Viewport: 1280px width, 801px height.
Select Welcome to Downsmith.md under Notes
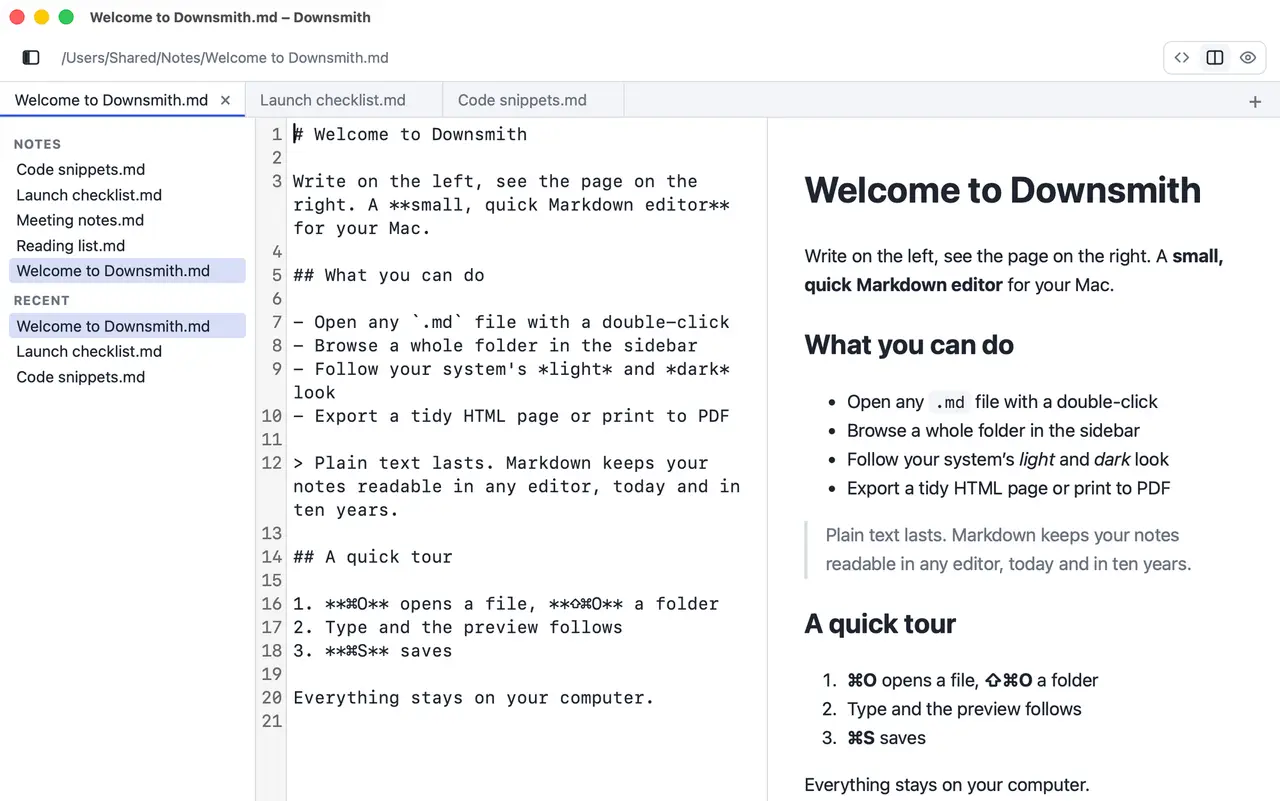[x=127, y=271]
